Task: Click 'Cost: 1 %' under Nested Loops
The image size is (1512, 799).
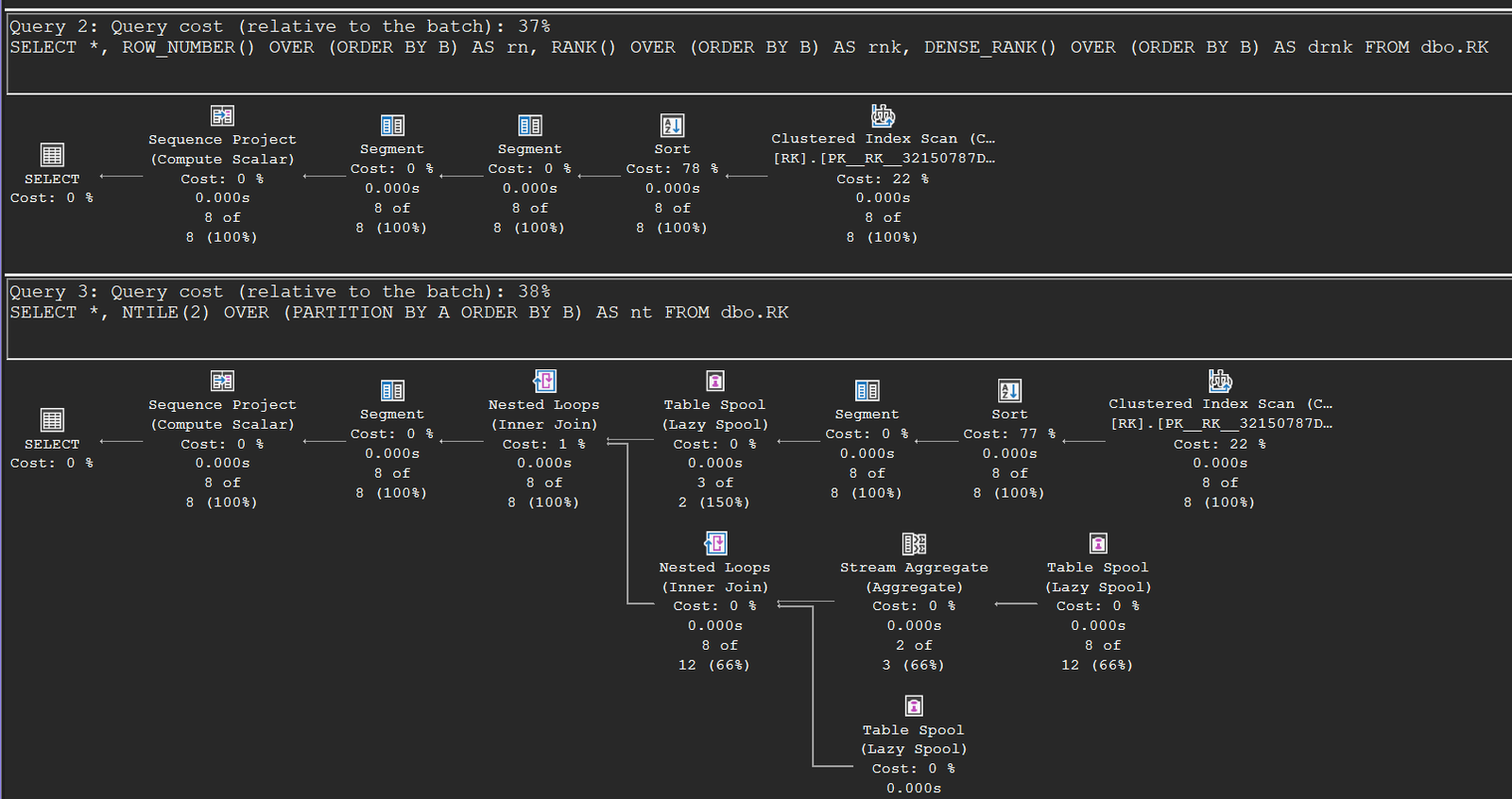Action: pos(544,444)
